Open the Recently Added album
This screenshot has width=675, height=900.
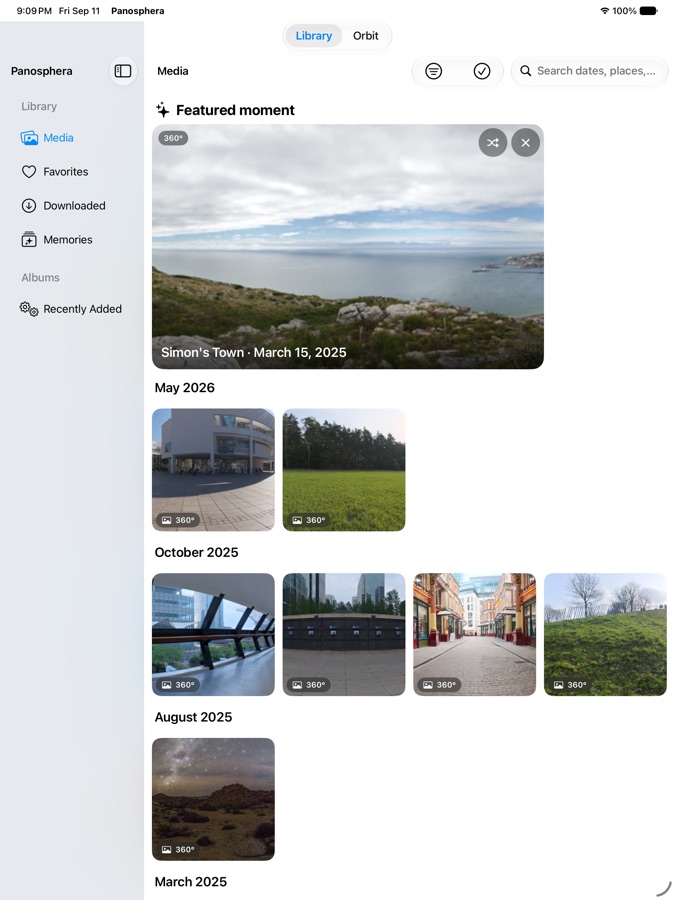point(72,309)
